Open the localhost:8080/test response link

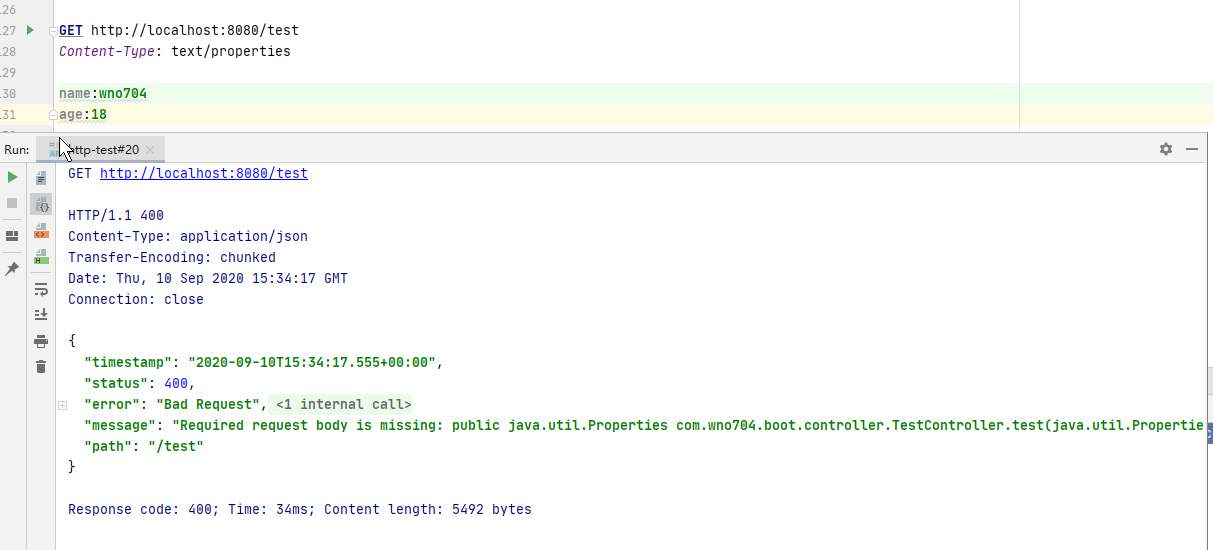tap(203, 173)
